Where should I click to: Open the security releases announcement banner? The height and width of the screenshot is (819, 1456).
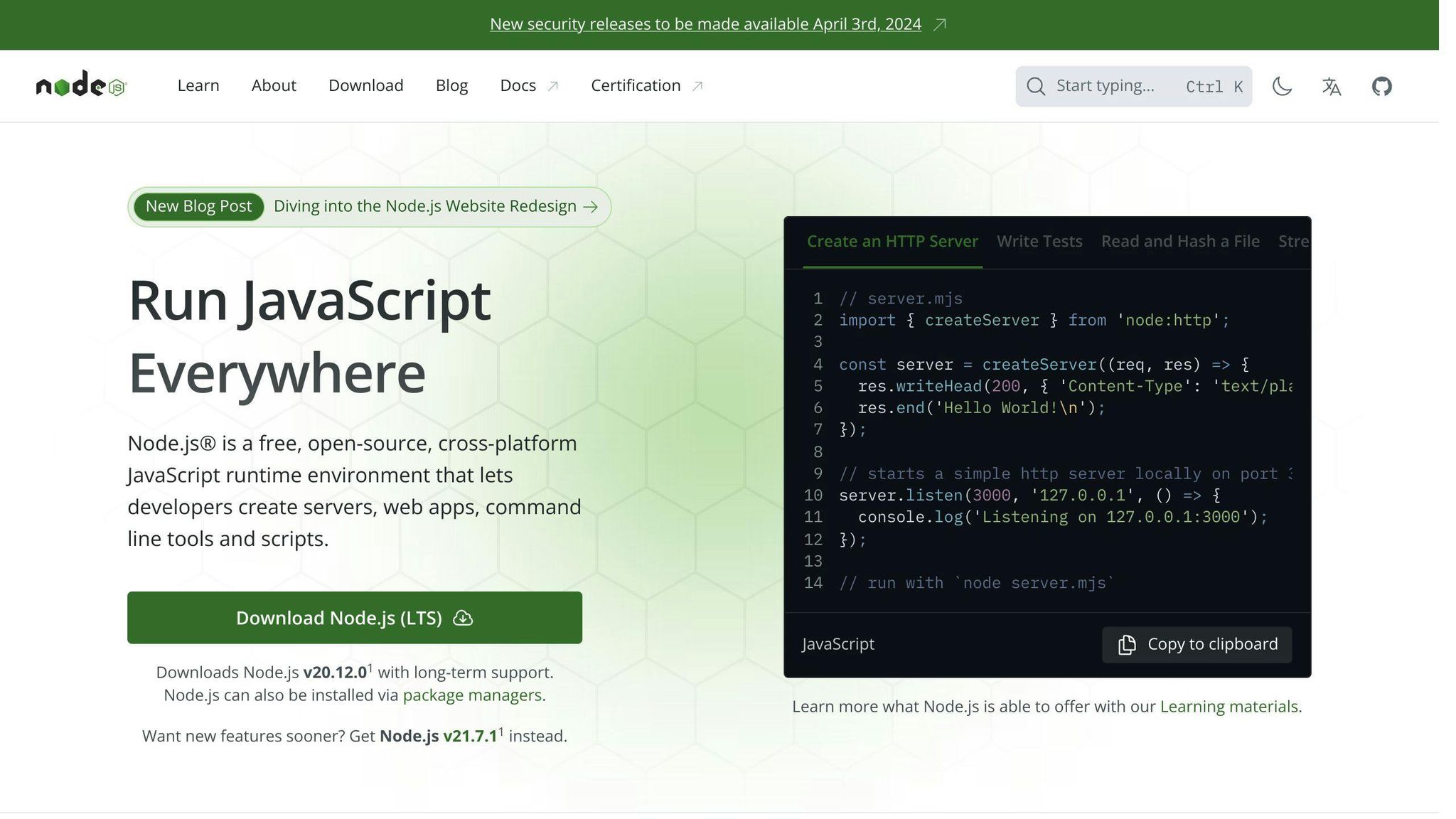tap(705, 23)
